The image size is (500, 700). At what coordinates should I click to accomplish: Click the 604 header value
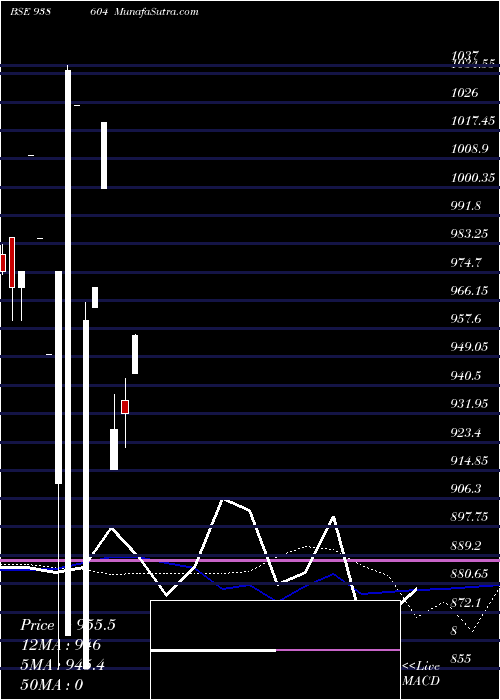(99, 12)
